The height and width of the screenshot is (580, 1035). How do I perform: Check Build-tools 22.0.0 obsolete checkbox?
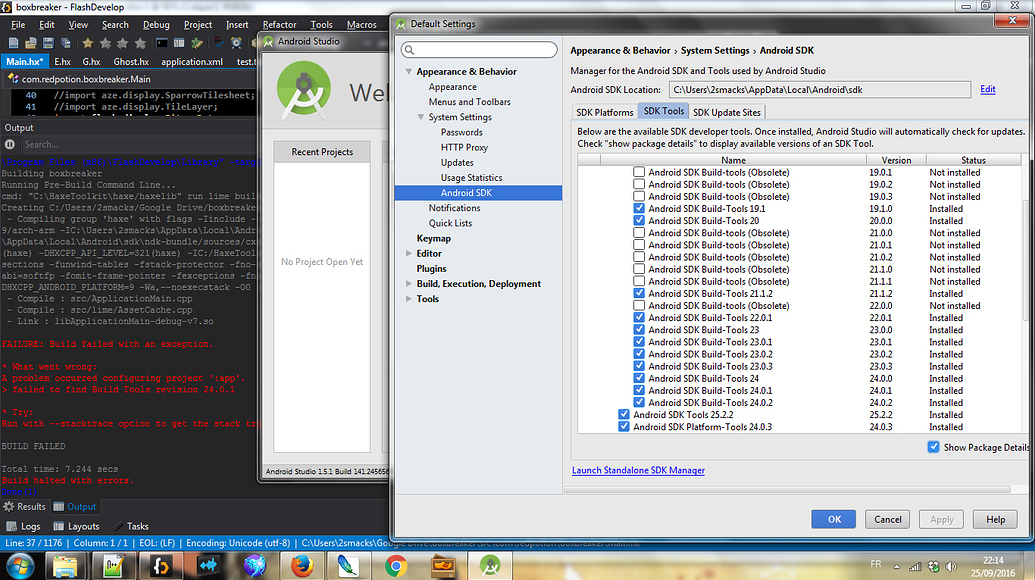639,306
